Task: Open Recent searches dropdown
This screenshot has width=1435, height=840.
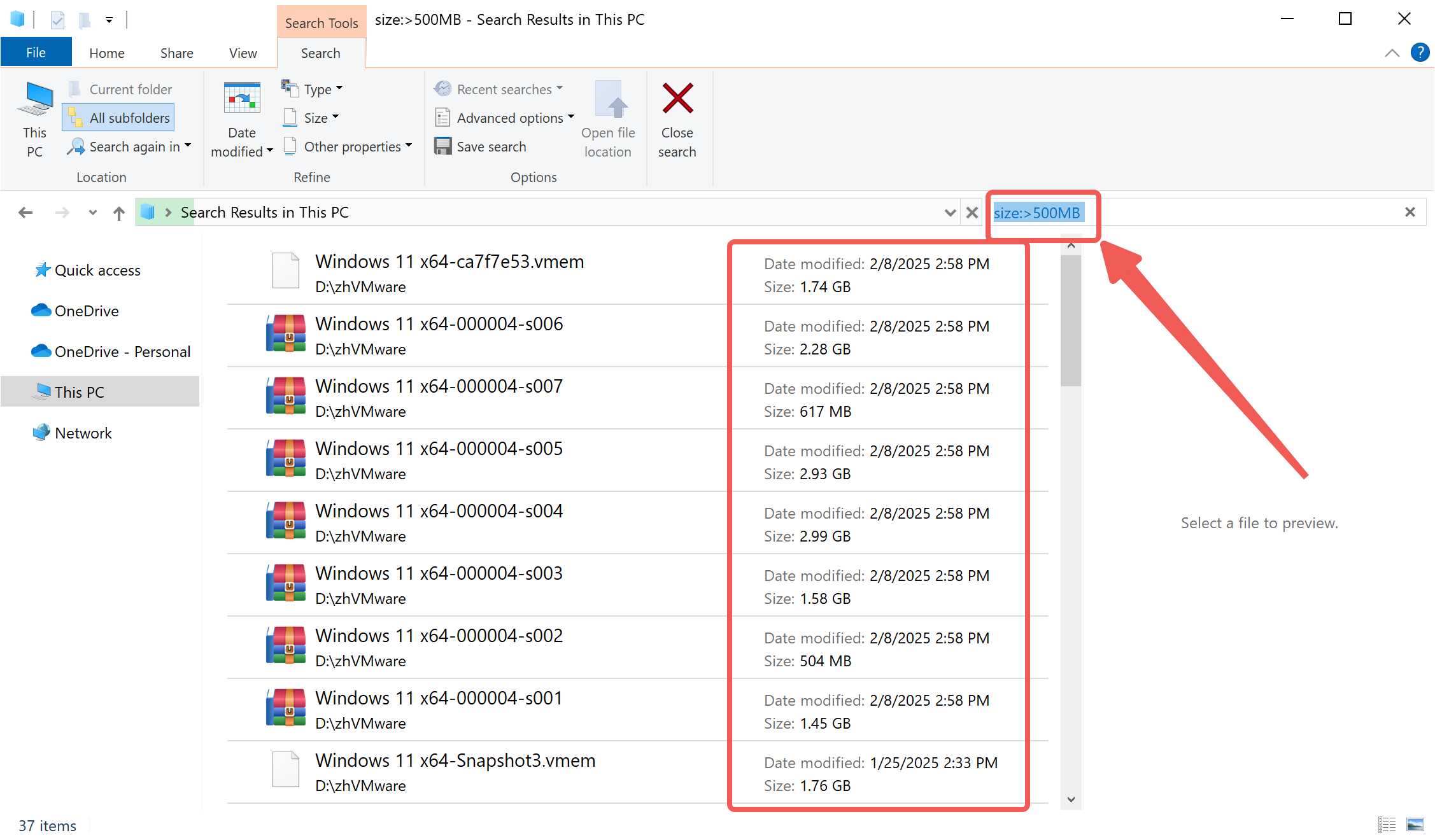Action: click(x=498, y=89)
